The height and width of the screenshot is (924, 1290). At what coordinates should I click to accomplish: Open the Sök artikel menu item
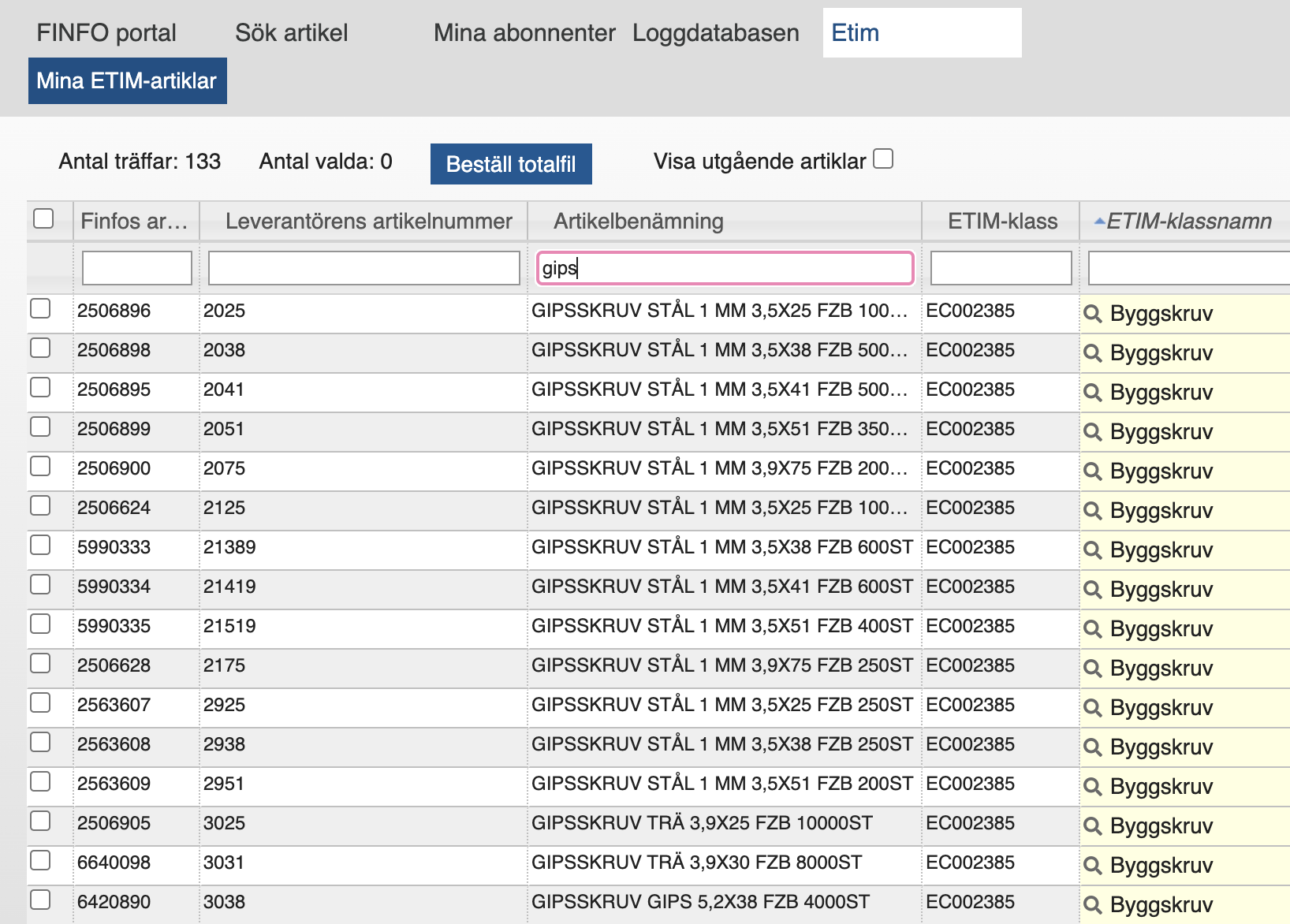[291, 33]
